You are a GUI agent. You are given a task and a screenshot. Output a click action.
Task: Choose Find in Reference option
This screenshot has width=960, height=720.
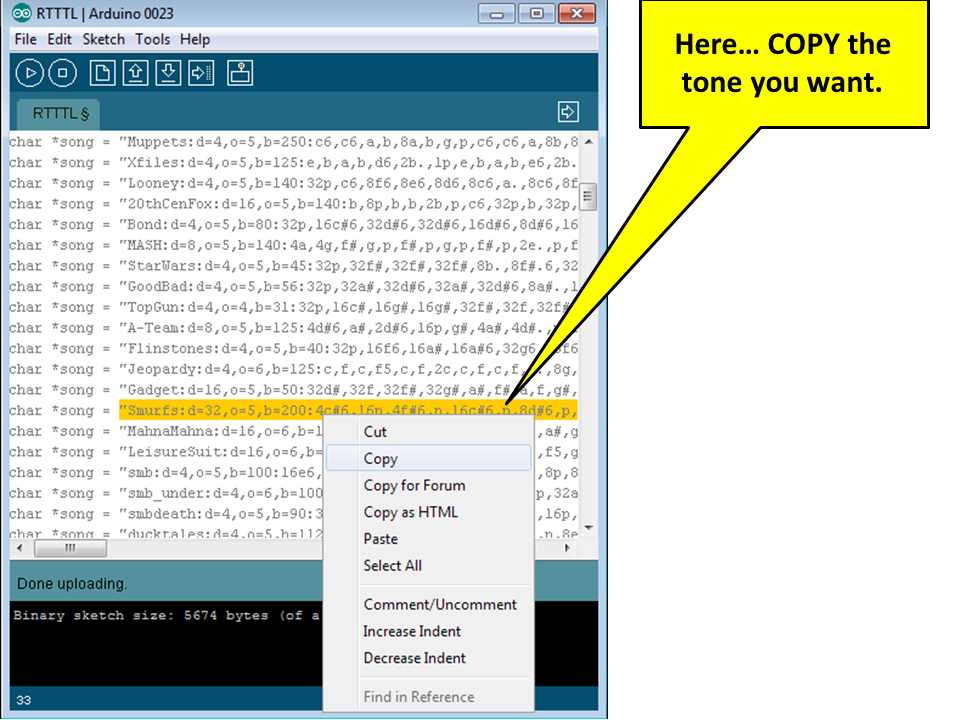pos(428,697)
